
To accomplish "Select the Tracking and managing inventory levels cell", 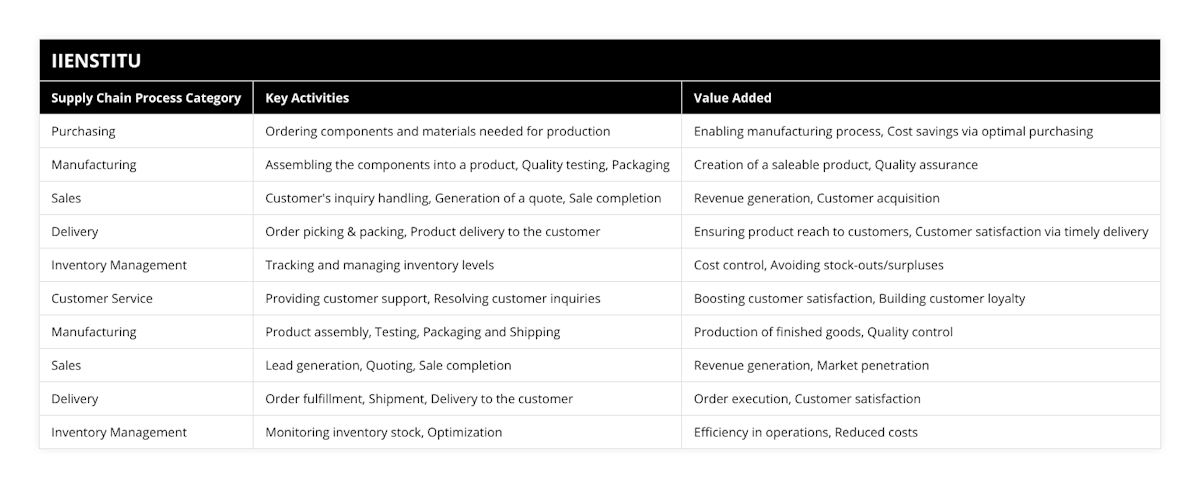I will [x=379, y=265].
